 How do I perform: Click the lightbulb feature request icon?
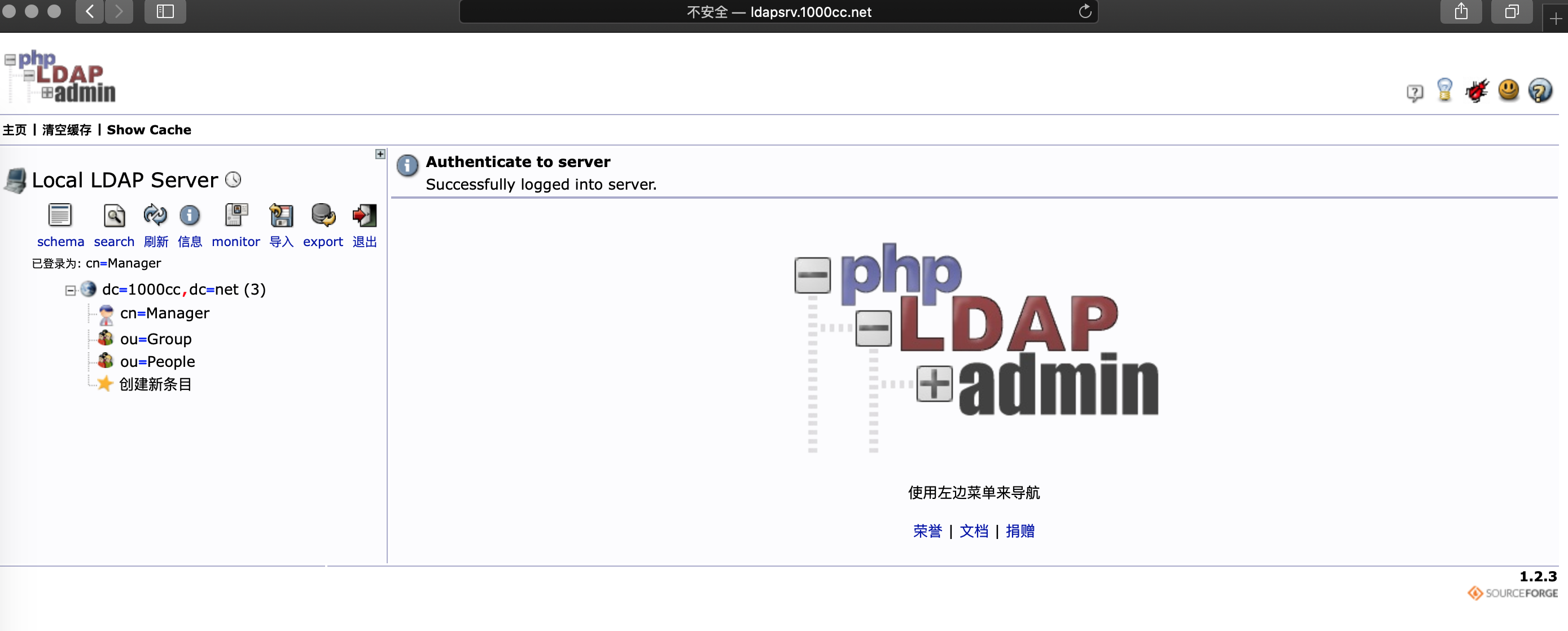pyautogui.click(x=1444, y=90)
